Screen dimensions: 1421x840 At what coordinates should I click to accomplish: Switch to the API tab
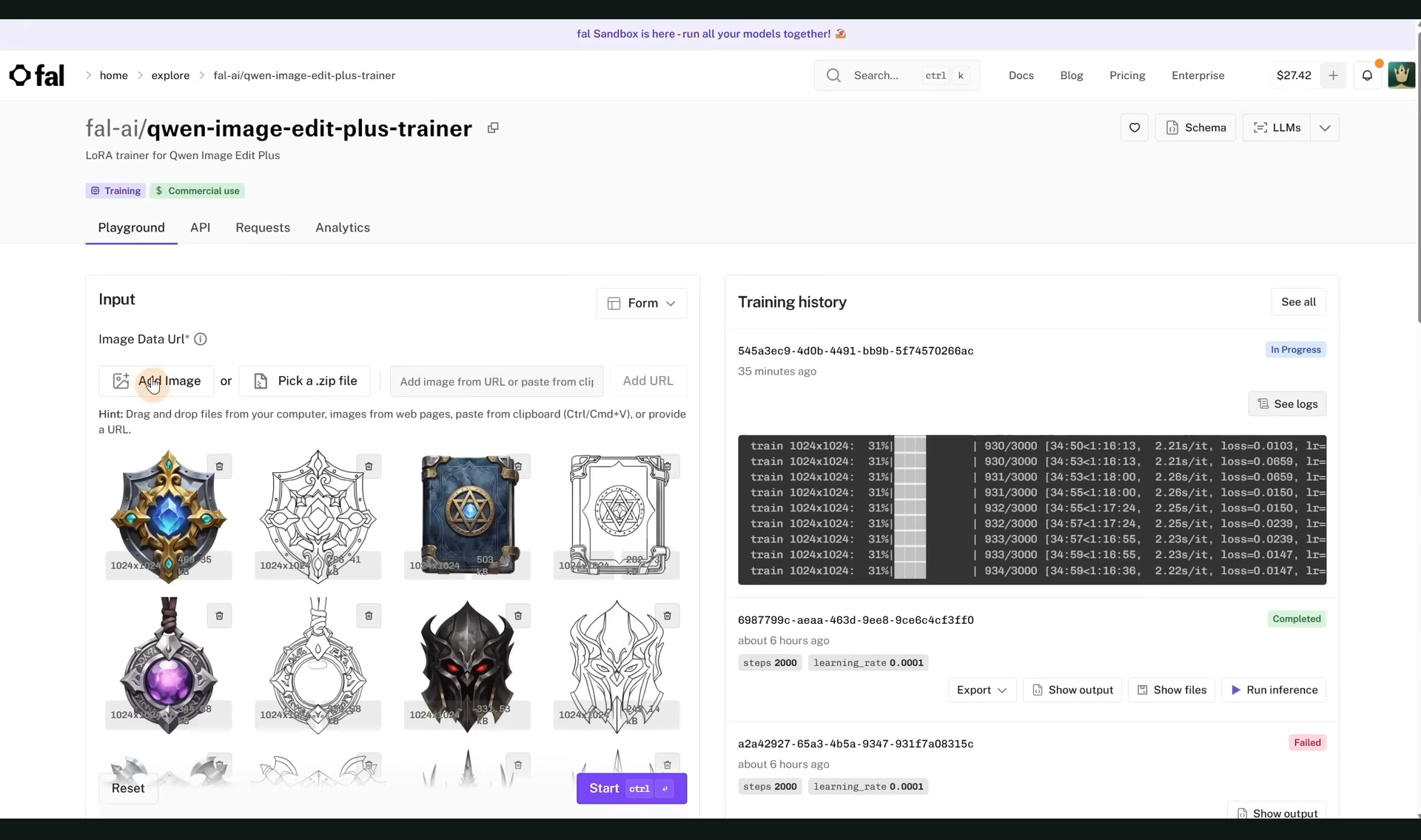(x=200, y=228)
